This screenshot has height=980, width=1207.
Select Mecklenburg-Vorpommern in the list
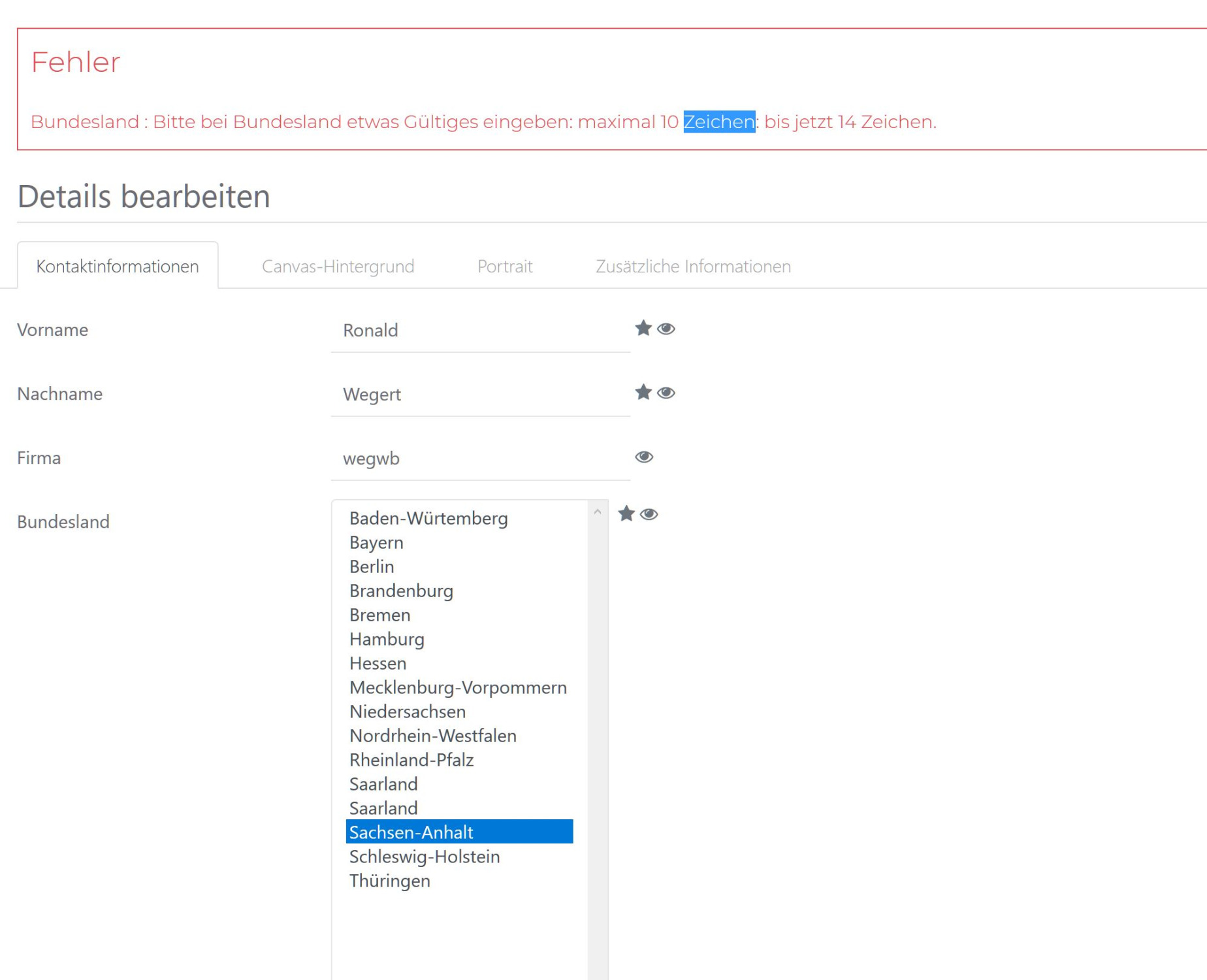459,687
